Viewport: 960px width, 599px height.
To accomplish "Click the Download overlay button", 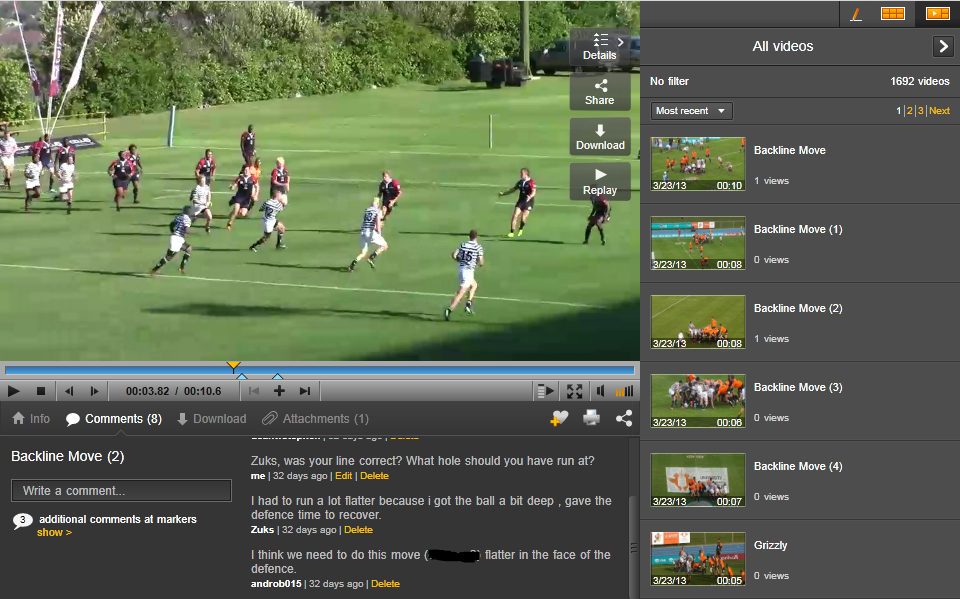I will tap(600, 137).
